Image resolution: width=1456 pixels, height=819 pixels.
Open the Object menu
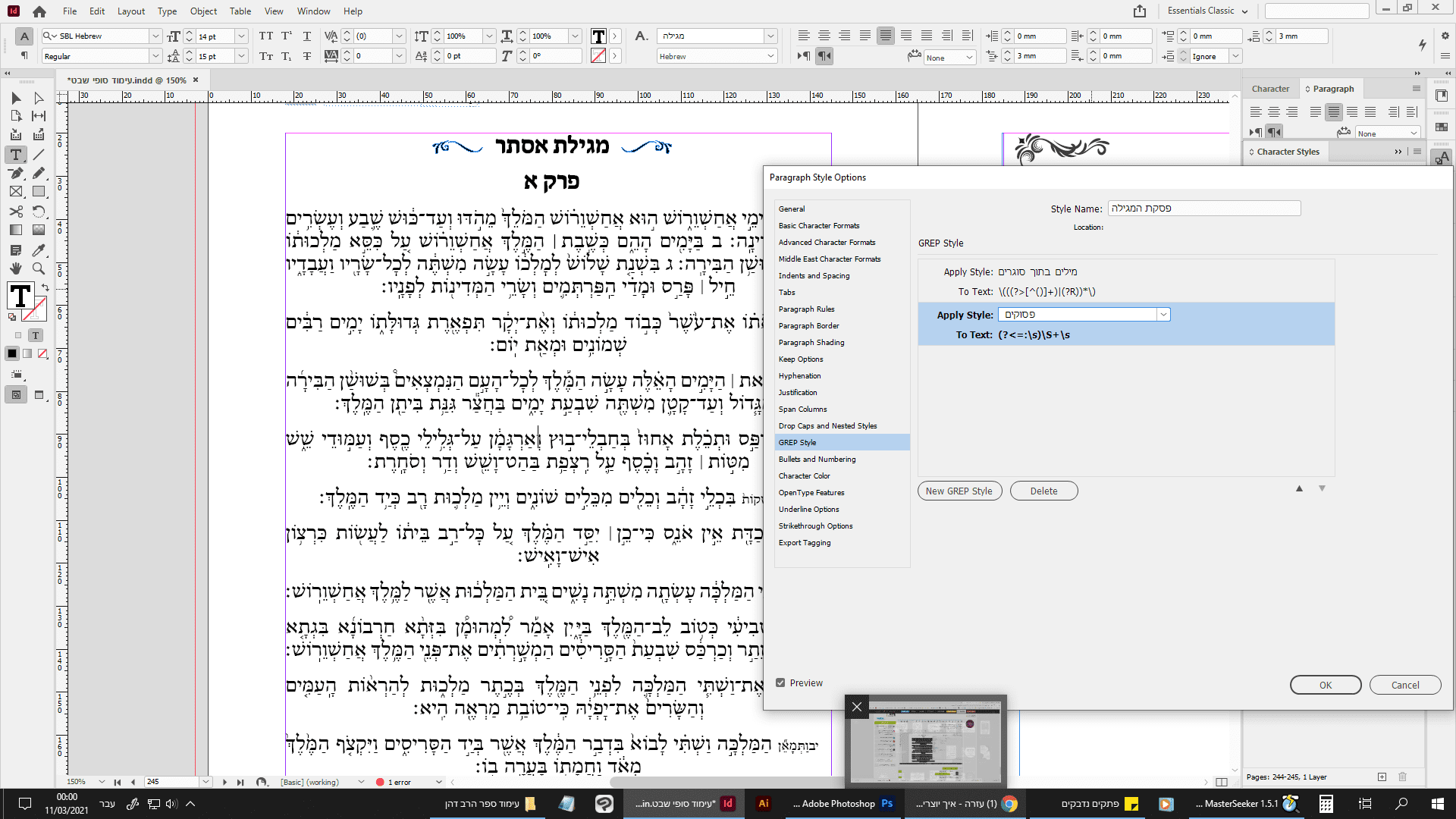[203, 11]
